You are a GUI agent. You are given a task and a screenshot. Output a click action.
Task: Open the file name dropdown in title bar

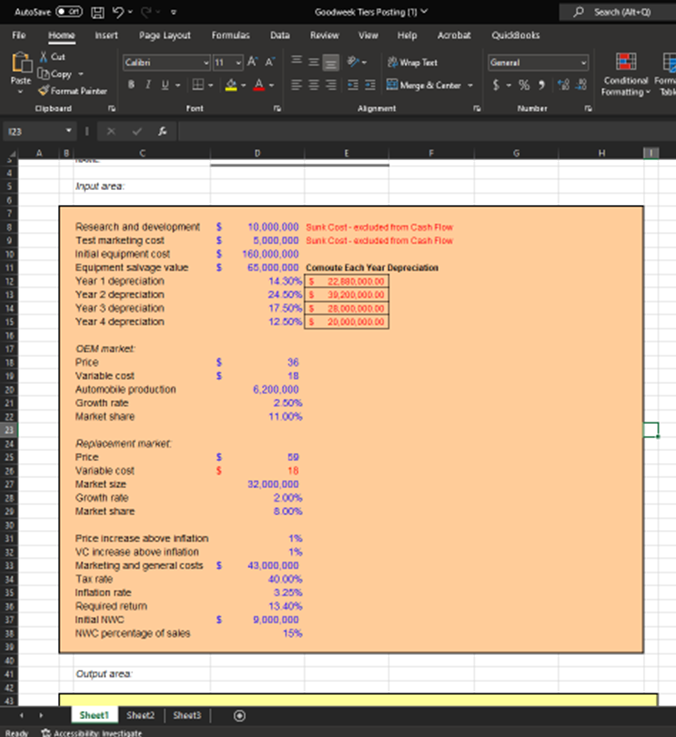(424, 12)
